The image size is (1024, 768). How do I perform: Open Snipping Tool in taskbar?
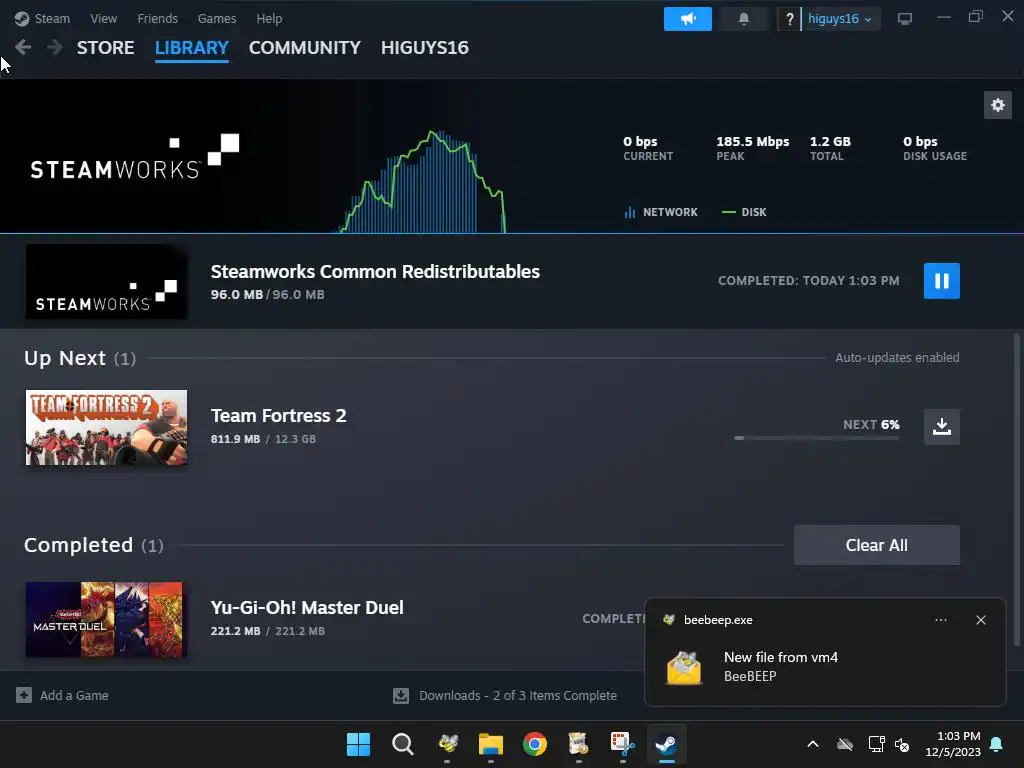pyautogui.click(x=622, y=744)
